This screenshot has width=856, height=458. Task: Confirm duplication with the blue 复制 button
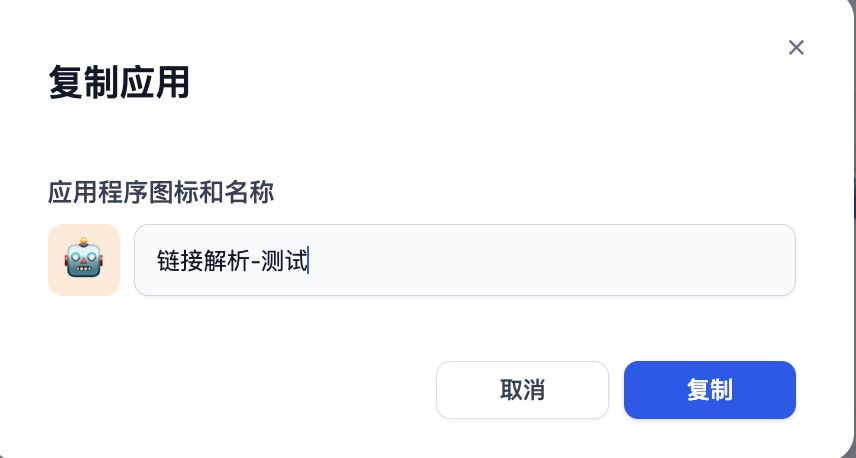(x=710, y=390)
